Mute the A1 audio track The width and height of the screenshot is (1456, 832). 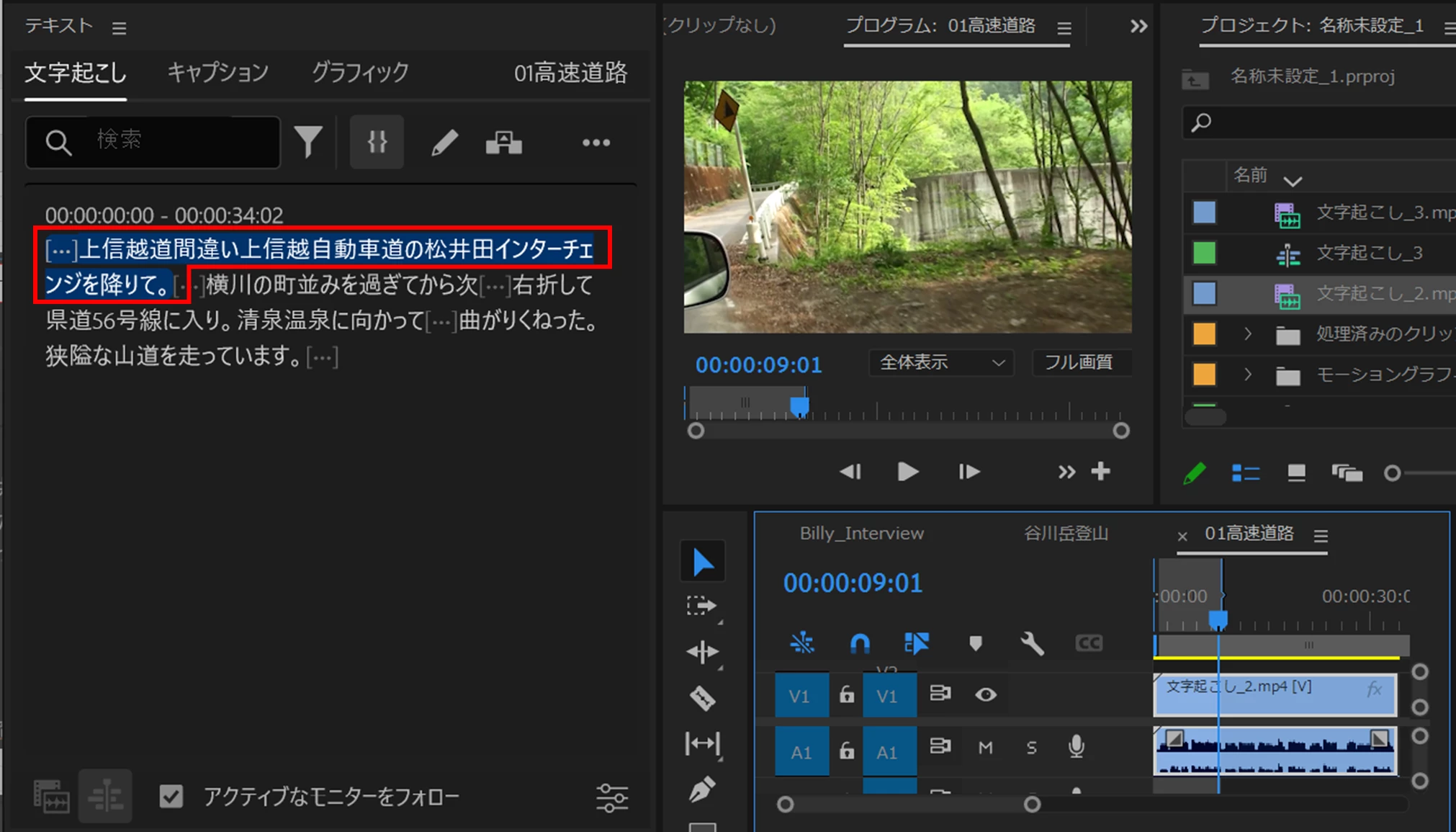(985, 748)
